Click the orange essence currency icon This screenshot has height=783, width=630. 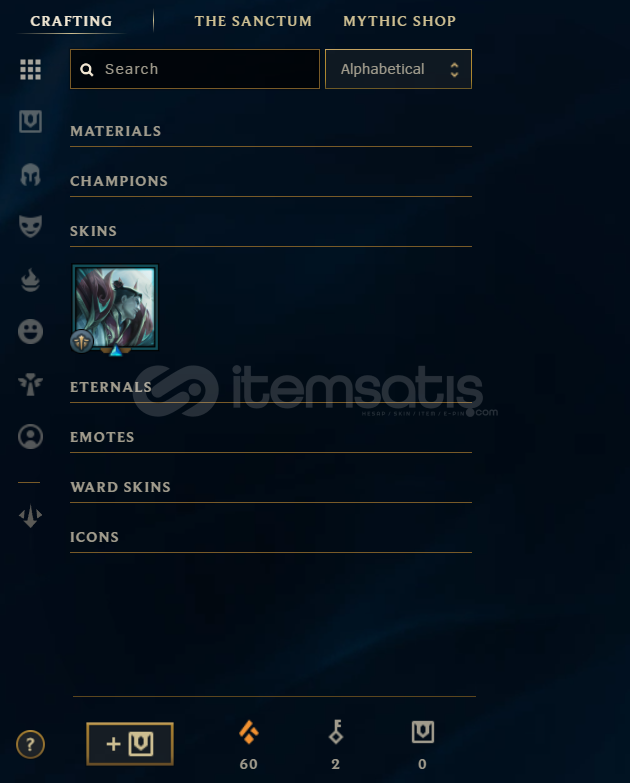(x=249, y=733)
